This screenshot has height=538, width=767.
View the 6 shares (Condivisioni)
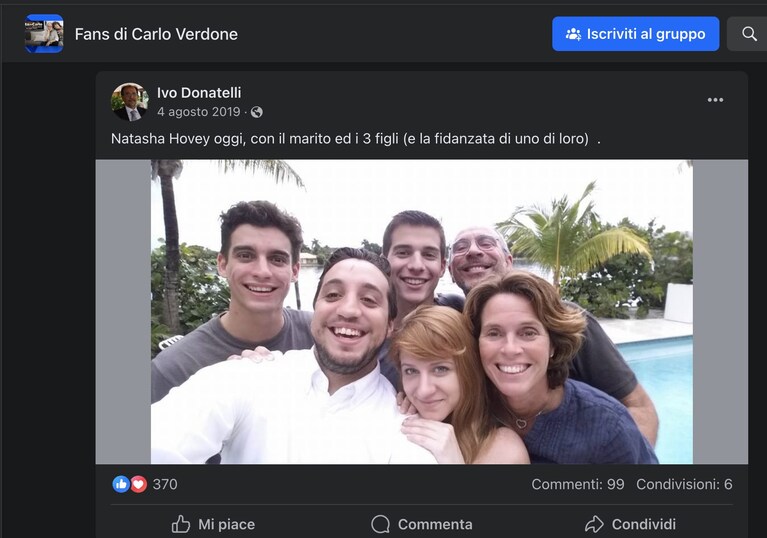[x=684, y=484]
